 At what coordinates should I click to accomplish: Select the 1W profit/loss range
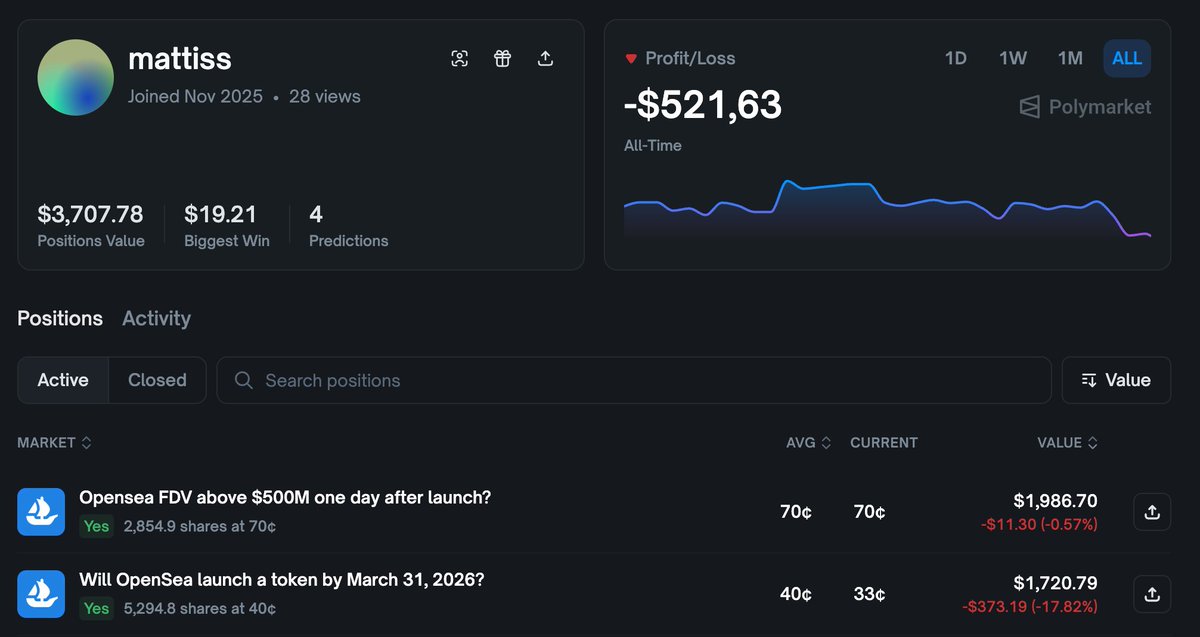tap(1013, 58)
